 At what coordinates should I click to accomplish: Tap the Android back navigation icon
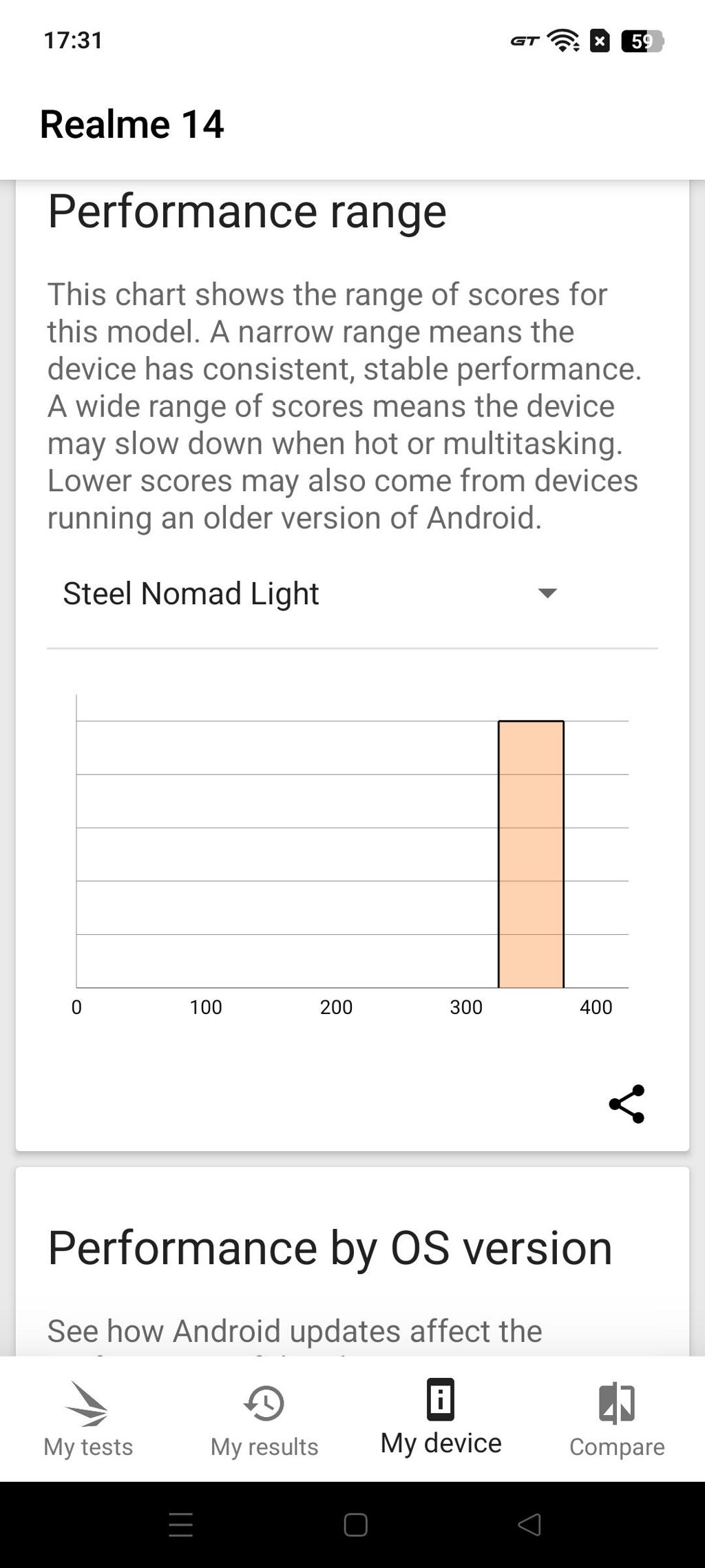529,1525
